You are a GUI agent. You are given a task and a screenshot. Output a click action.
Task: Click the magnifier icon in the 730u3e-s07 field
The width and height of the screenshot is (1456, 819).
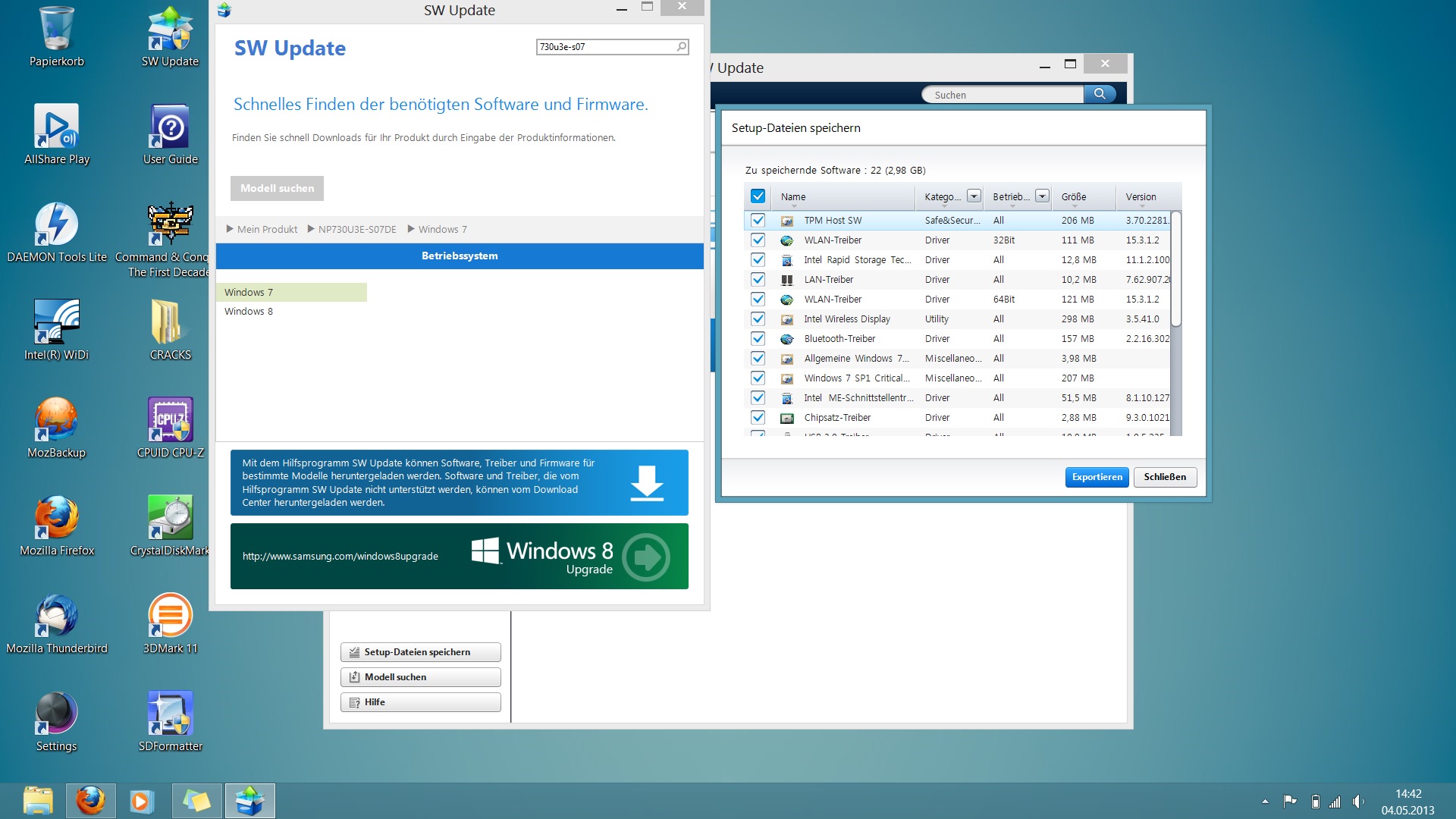click(x=681, y=47)
